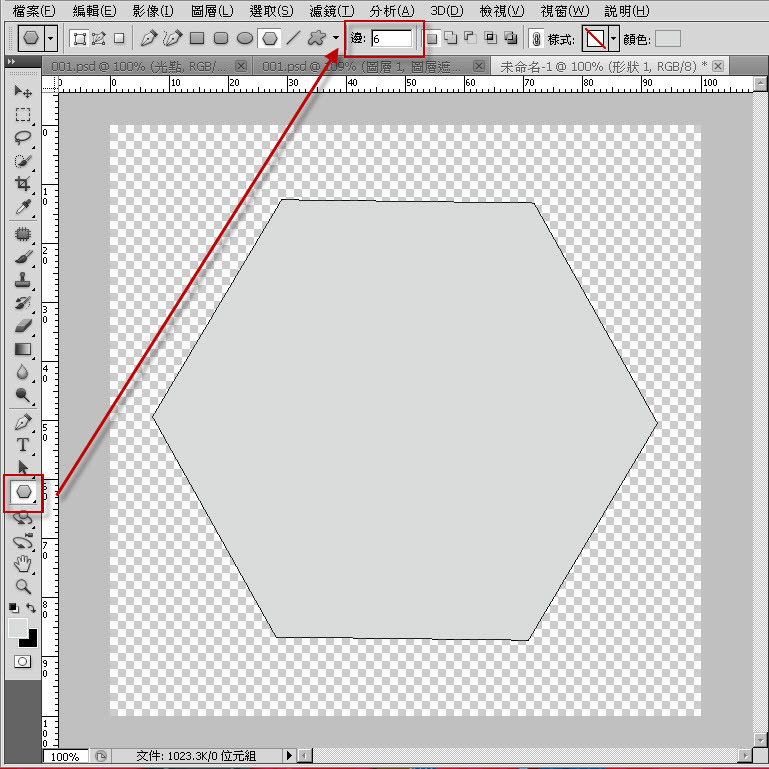
Task: Choose Ellipse shape in options bar
Action: click(245, 38)
